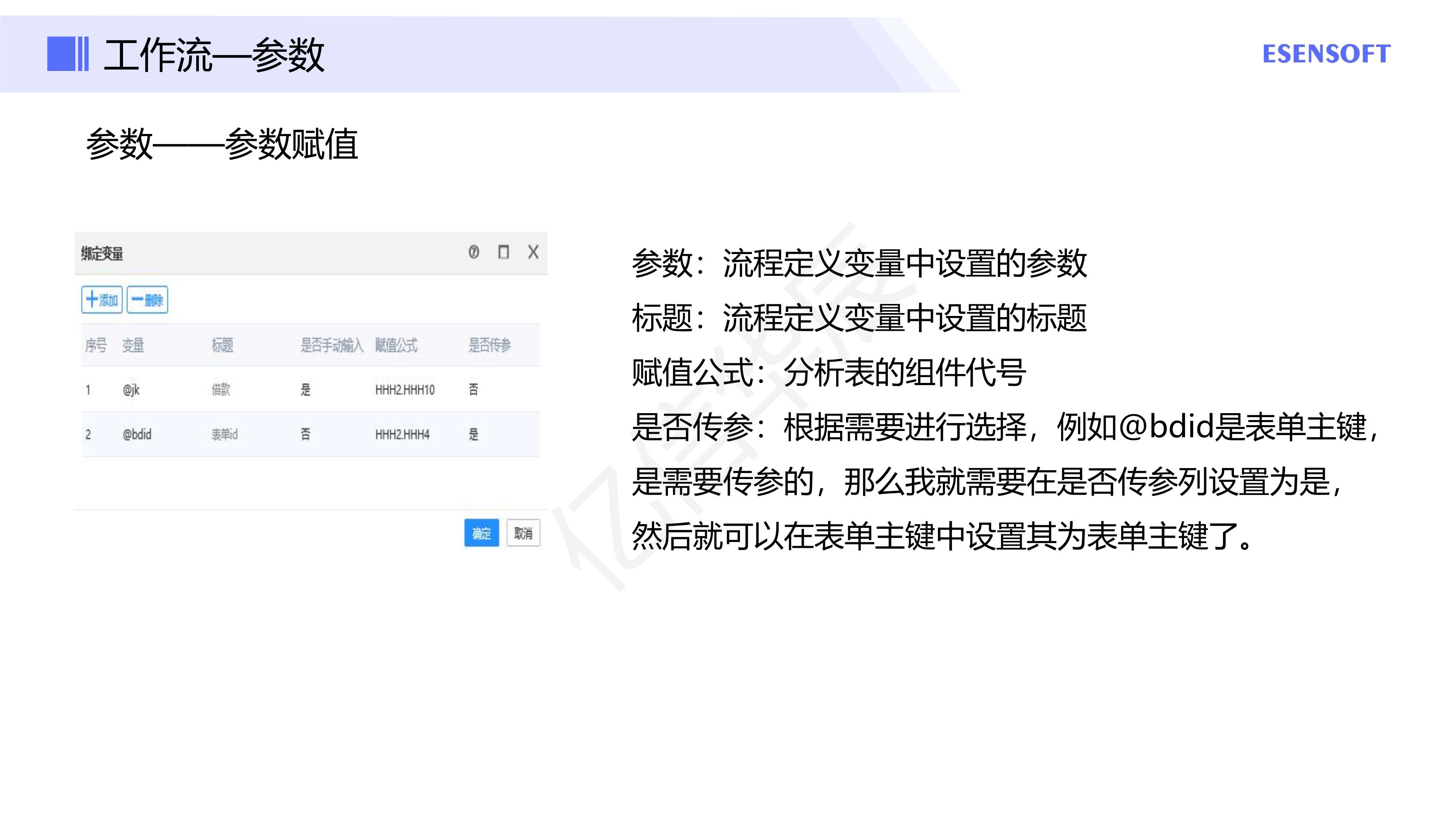The image size is (1456, 819).
Task: Click the 删除 delete button
Action: 147,300
